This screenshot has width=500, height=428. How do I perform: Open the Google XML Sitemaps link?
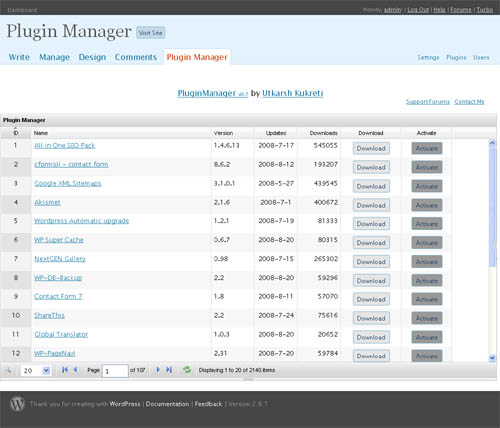[68, 183]
